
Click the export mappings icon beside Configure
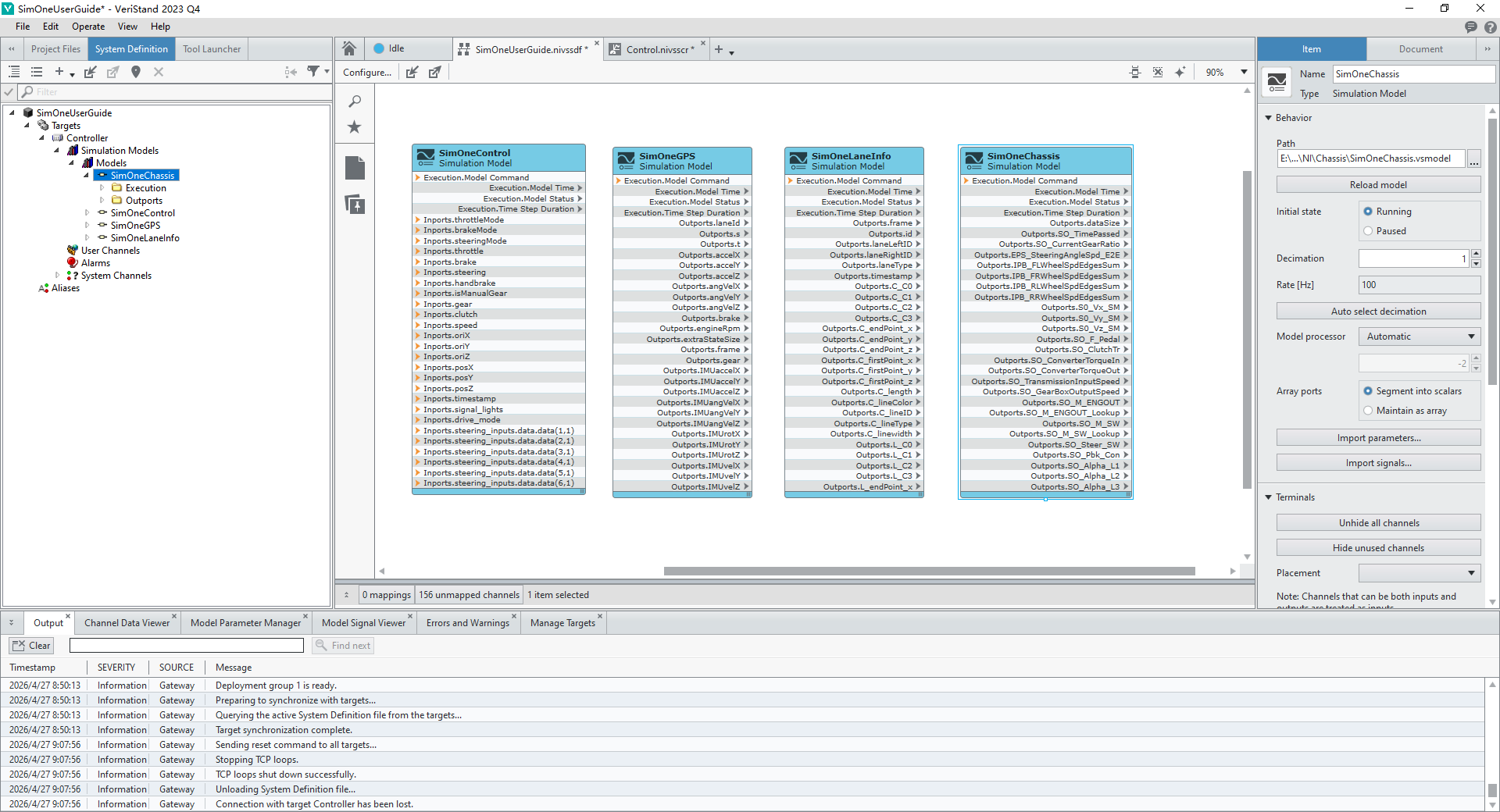tap(435, 72)
